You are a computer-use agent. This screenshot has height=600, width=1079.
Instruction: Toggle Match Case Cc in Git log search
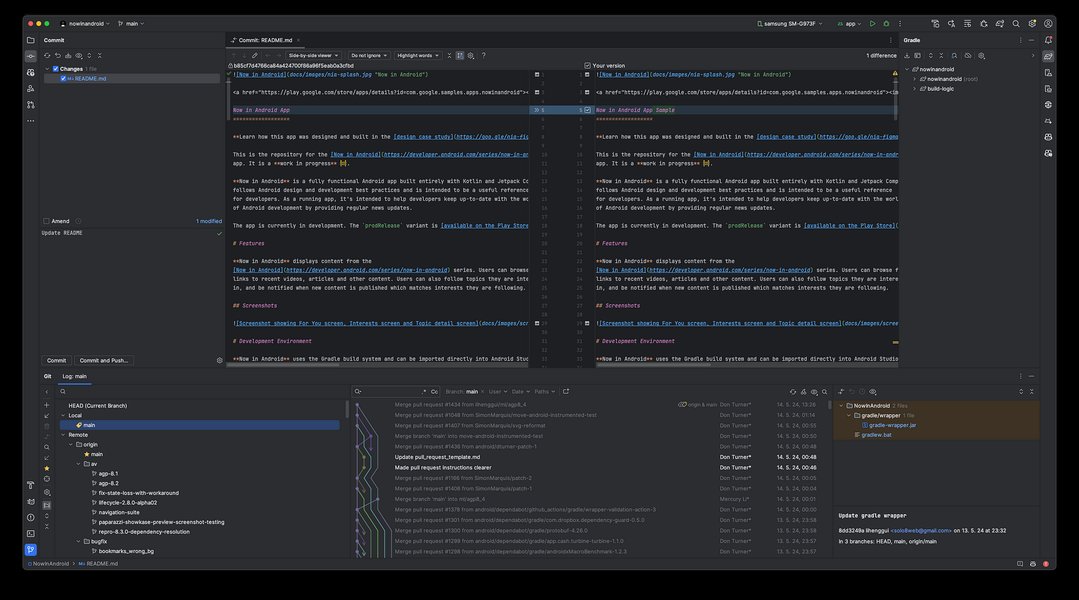click(434, 392)
